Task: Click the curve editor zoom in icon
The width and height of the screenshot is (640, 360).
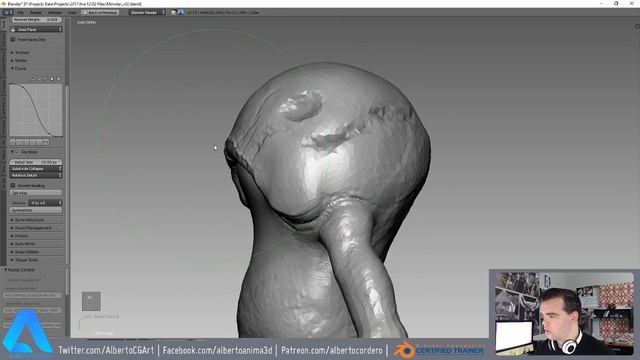Action: [33, 78]
